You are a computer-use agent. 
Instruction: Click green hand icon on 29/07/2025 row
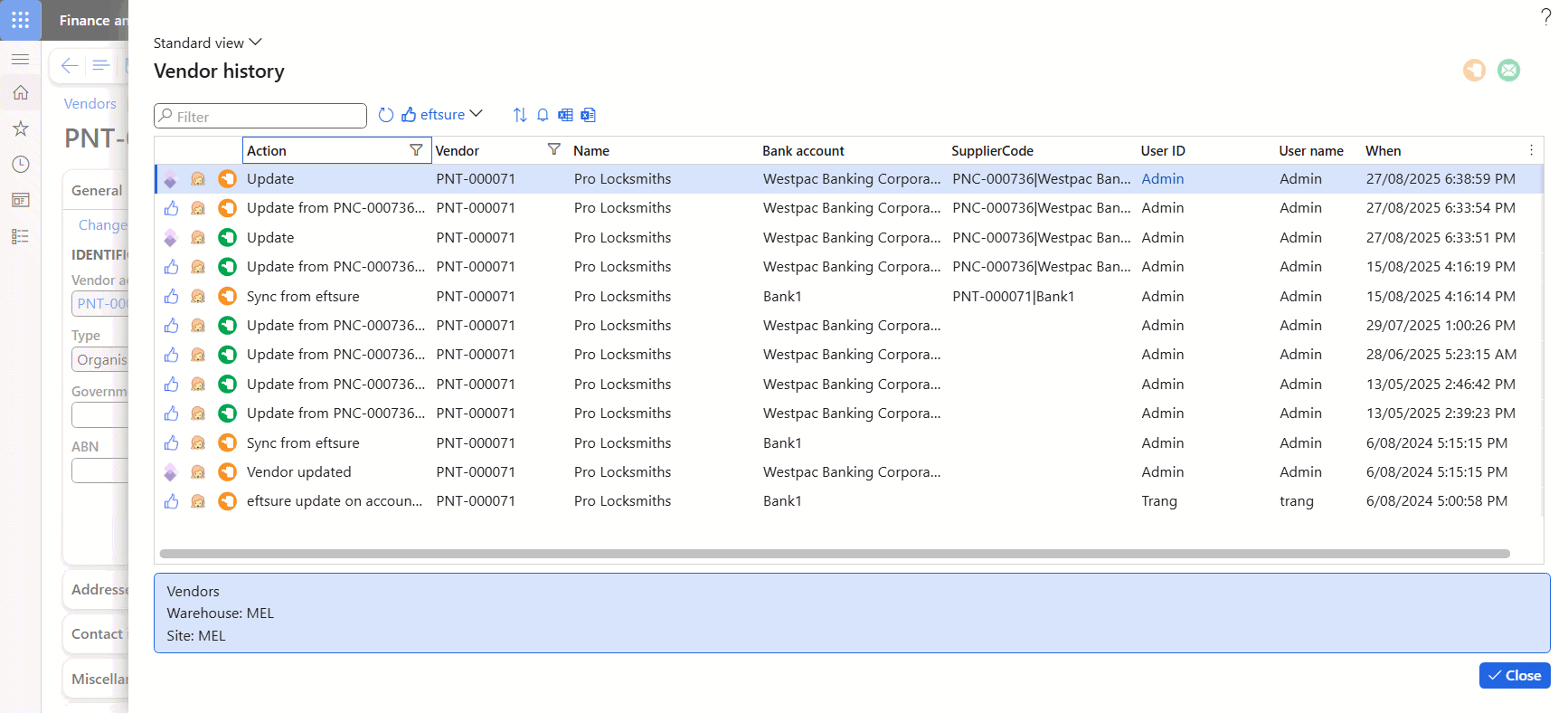227,326
